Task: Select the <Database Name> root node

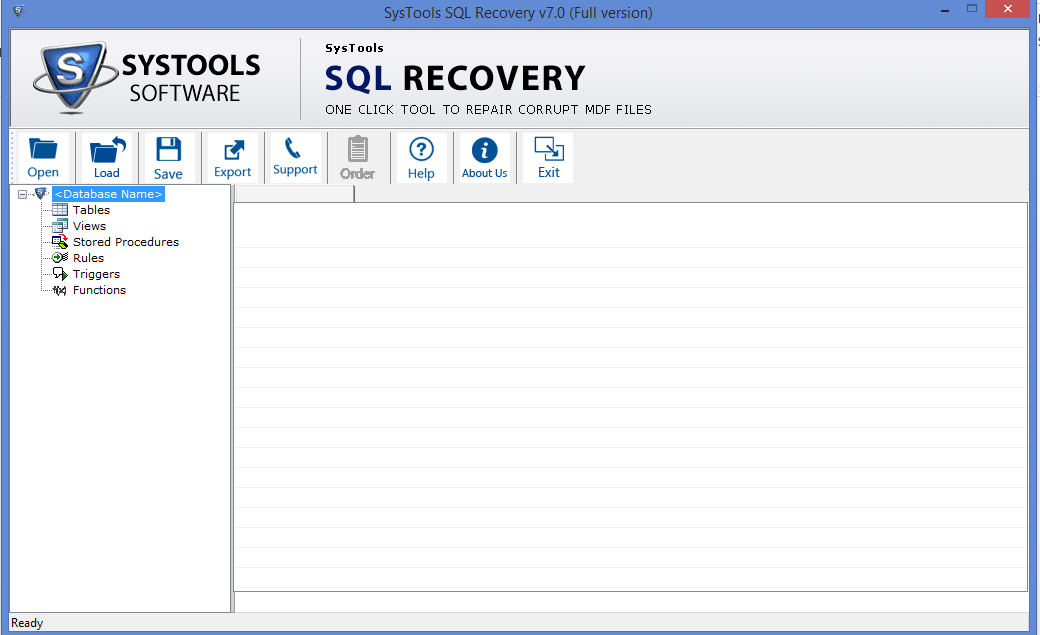Action: point(109,194)
